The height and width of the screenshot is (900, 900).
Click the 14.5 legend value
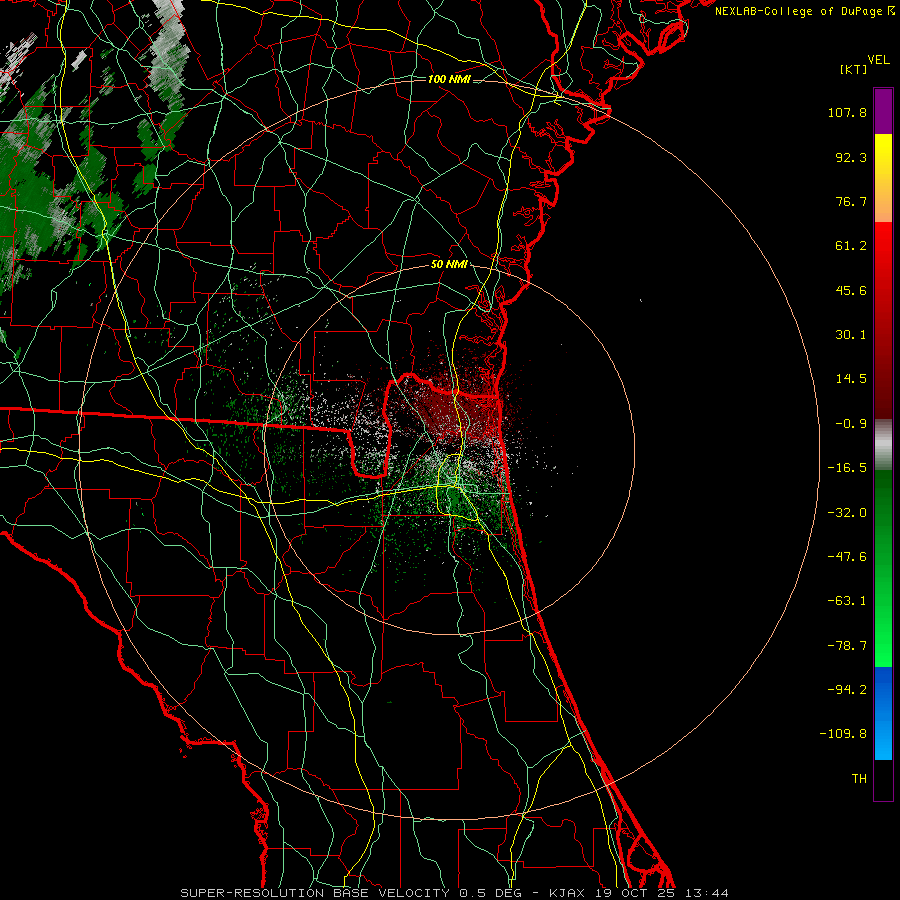851,379
